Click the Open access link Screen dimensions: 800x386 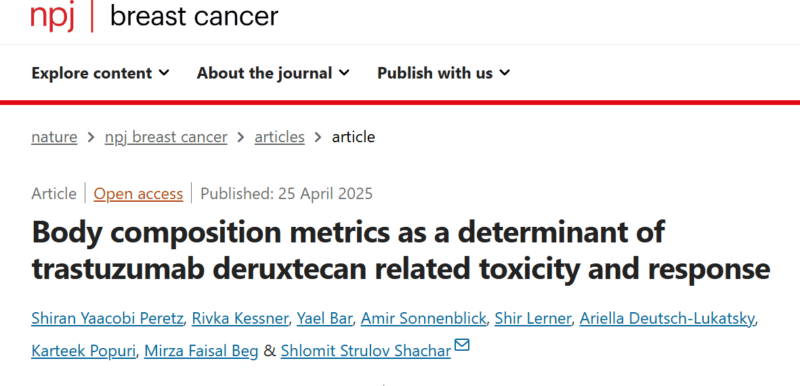click(138, 194)
